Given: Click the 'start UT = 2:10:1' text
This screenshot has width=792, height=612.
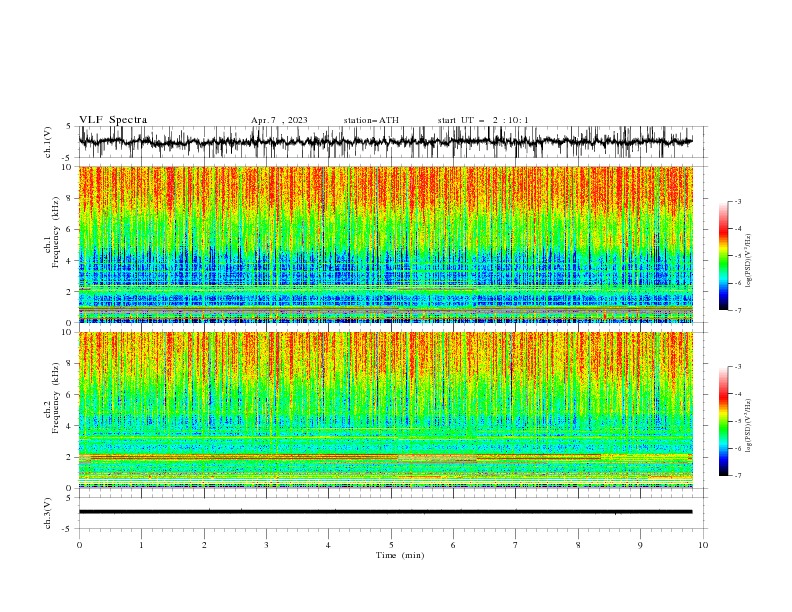Looking at the screenshot, I should (483, 120).
